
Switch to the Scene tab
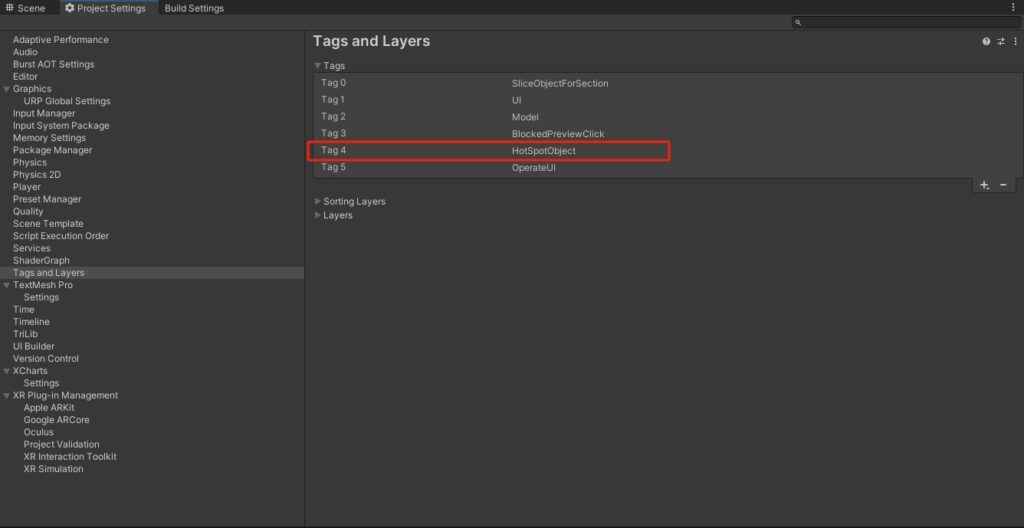(26, 8)
